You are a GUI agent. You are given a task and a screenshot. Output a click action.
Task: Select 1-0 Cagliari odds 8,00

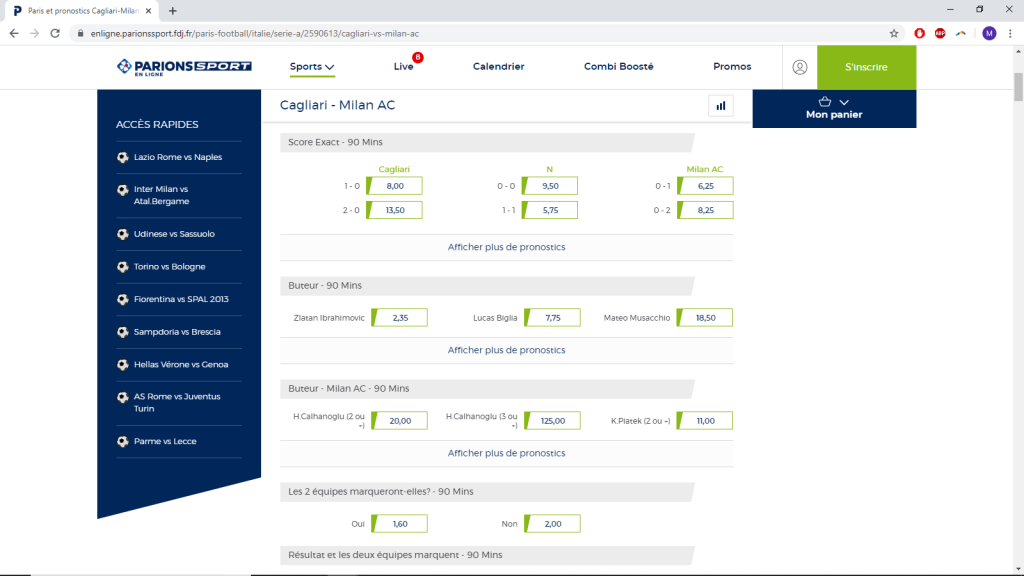(394, 186)
